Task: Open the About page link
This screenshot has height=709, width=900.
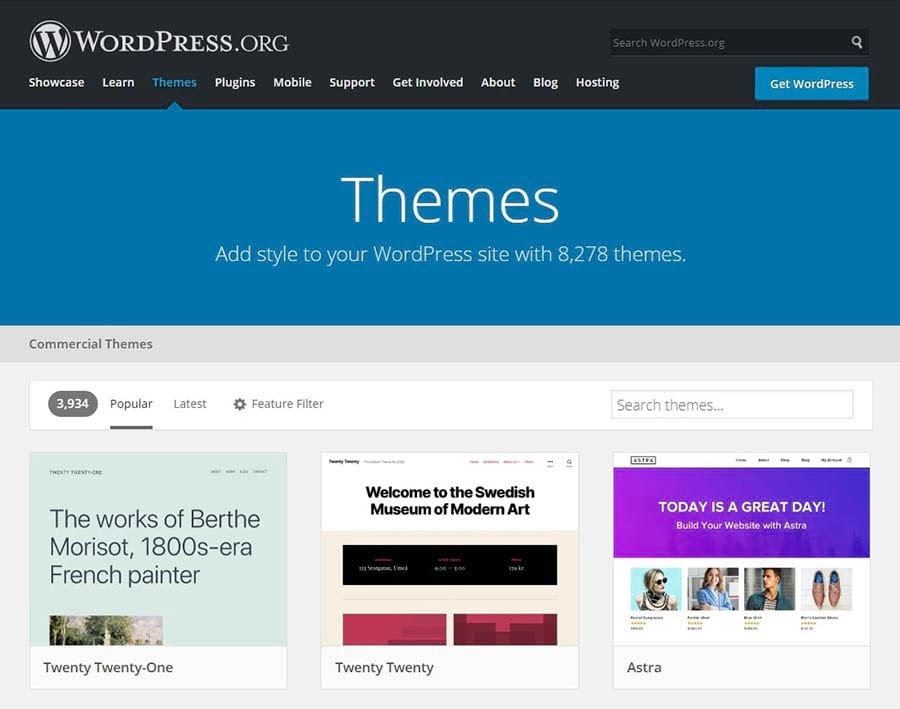Action: click(x=498, y=82)
